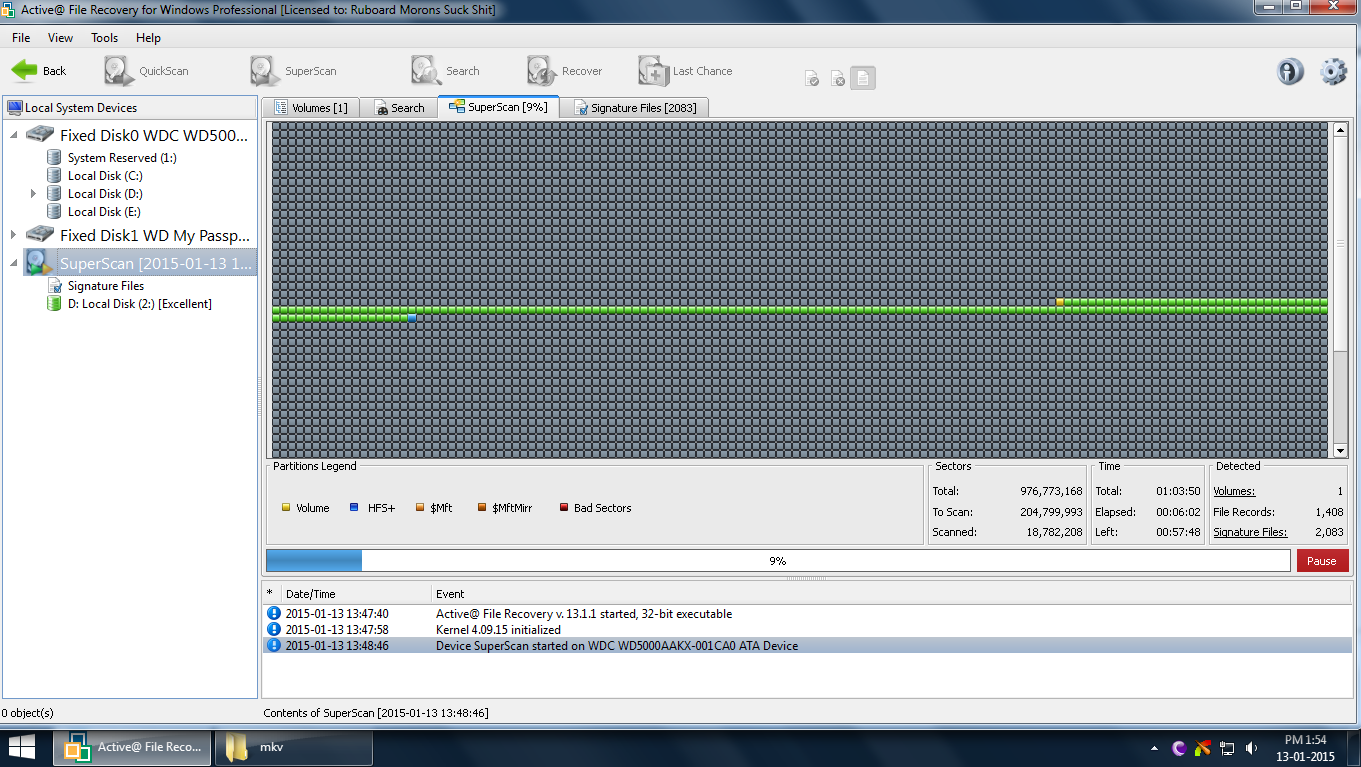Viewport: 1361px width, 767px height.
Task: Show hidden tray icons arrow
Action: 1157,748
